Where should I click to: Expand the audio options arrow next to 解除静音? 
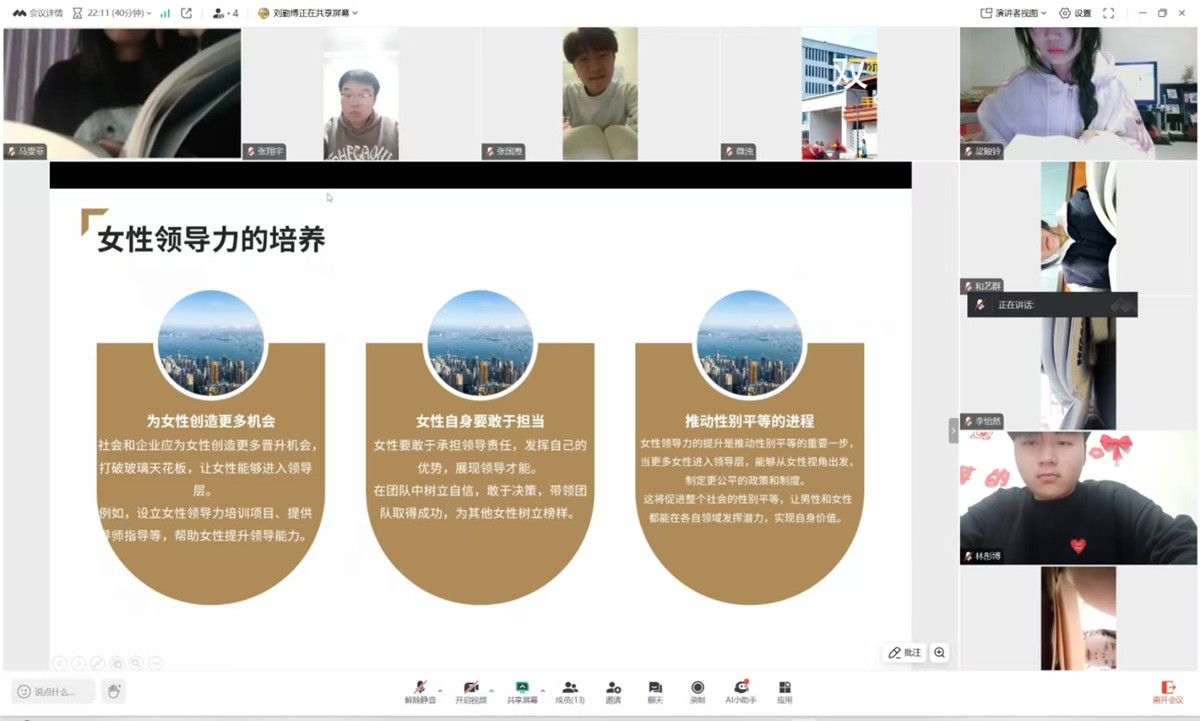coord(440,689)
